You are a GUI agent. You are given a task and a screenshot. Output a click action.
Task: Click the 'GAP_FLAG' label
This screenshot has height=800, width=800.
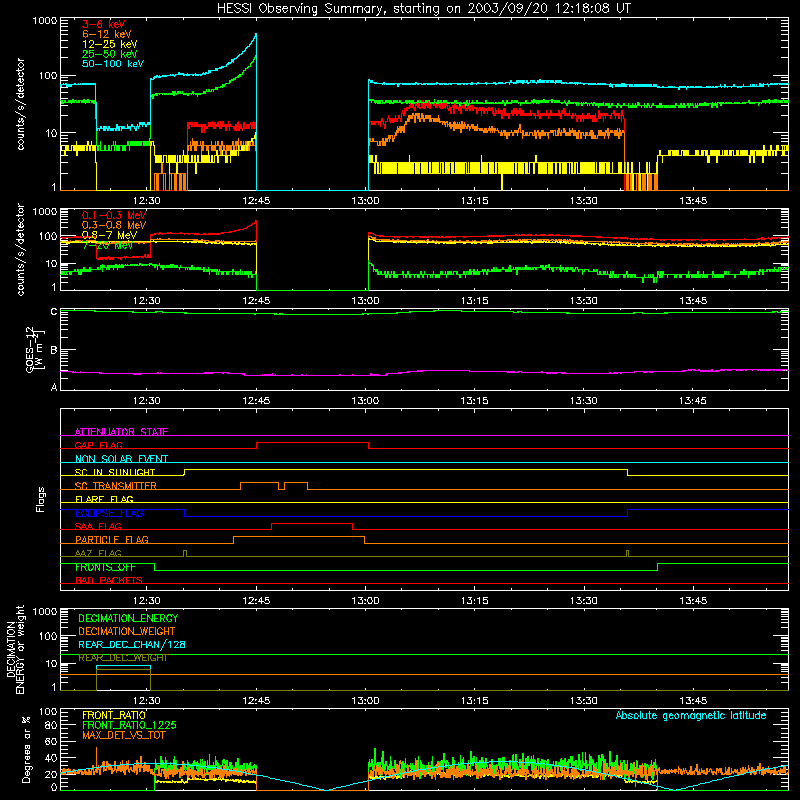point(98,445)
